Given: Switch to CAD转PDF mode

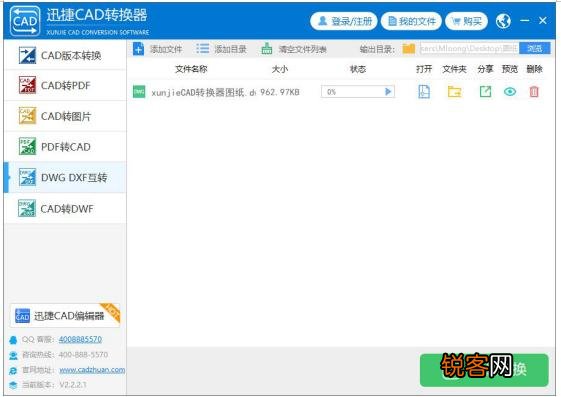Looking at the screenshot, I should click(65, 85).
